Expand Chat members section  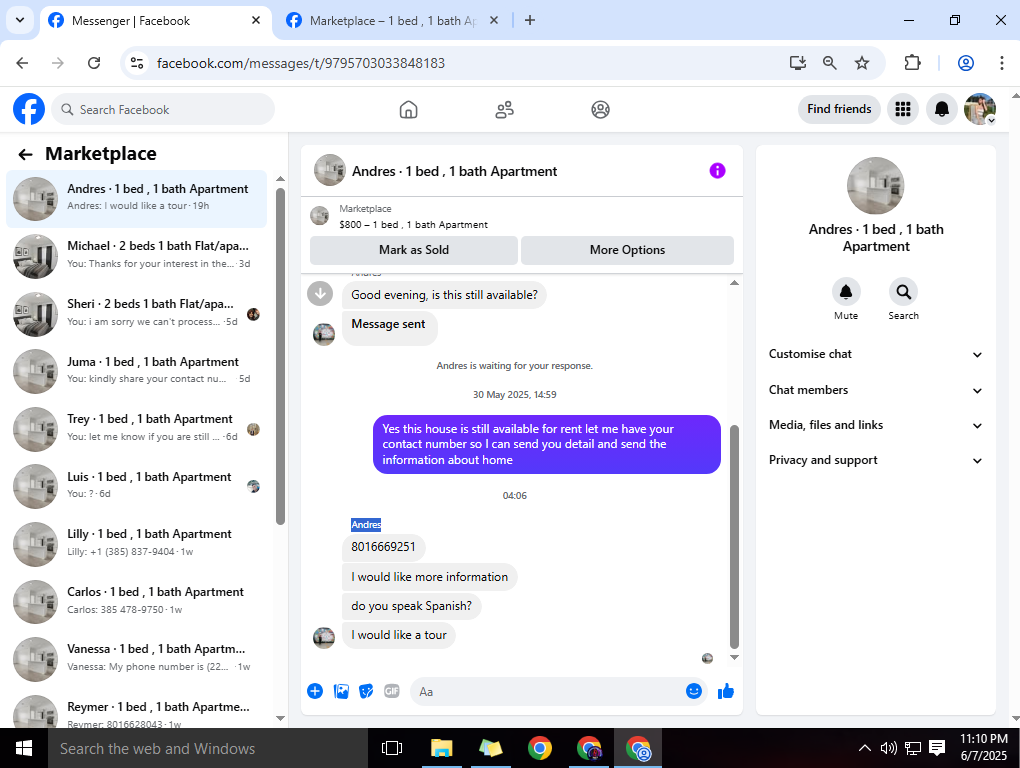[x=876, y=390]
